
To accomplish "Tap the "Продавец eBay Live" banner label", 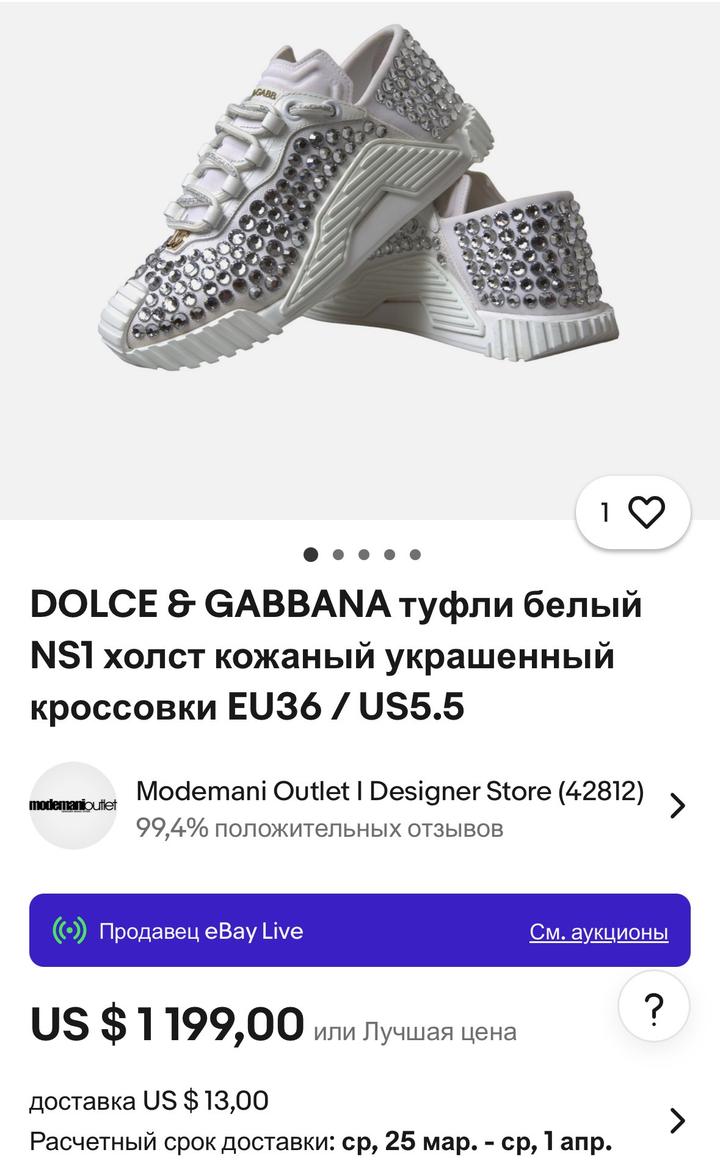I will pos(201,931).
